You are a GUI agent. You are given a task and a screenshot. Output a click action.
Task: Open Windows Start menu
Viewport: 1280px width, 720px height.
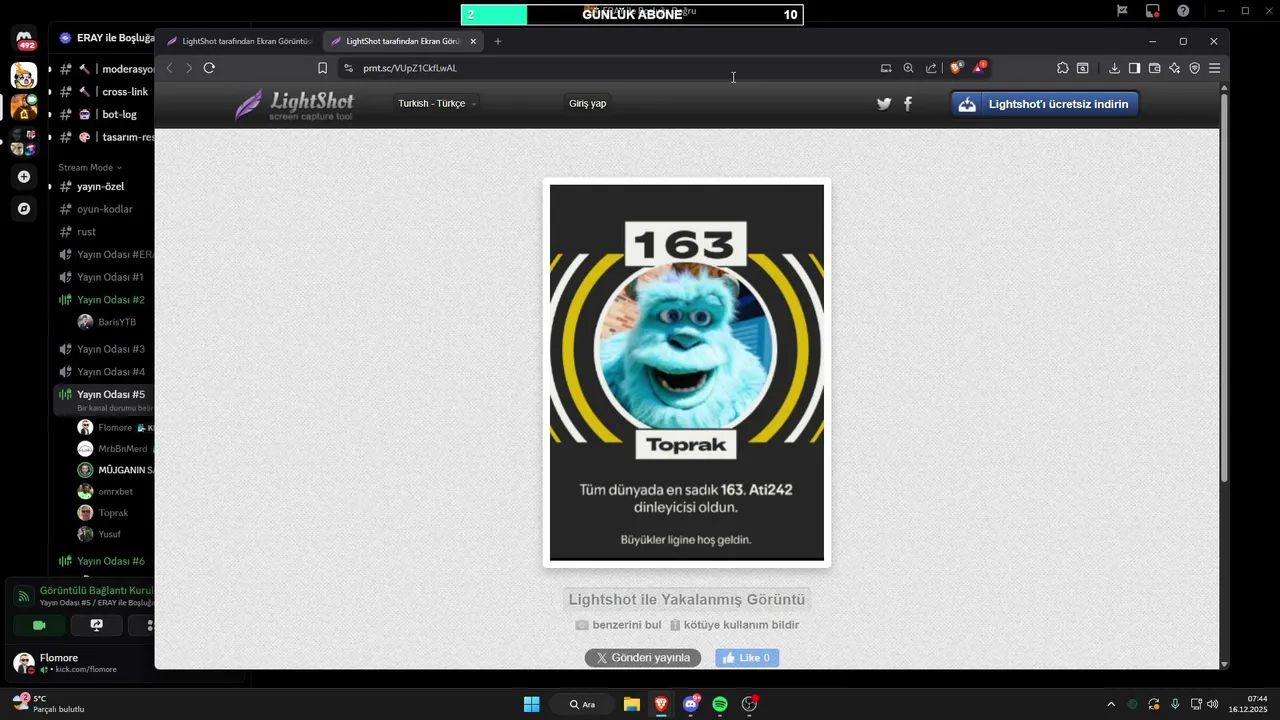pyautogui.click(x=532, y=704)
